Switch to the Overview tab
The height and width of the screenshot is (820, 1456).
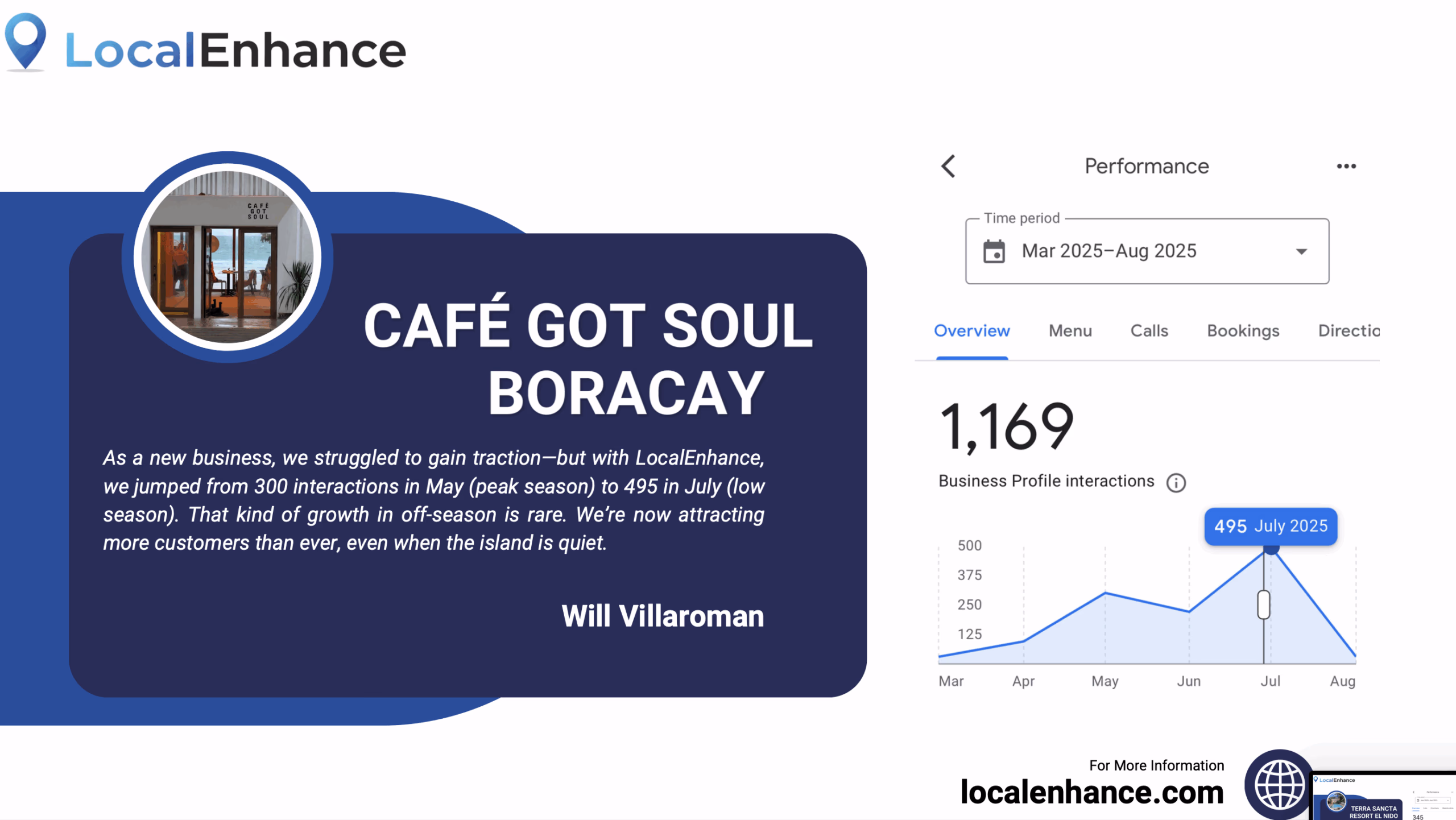(x=971, y=331)
